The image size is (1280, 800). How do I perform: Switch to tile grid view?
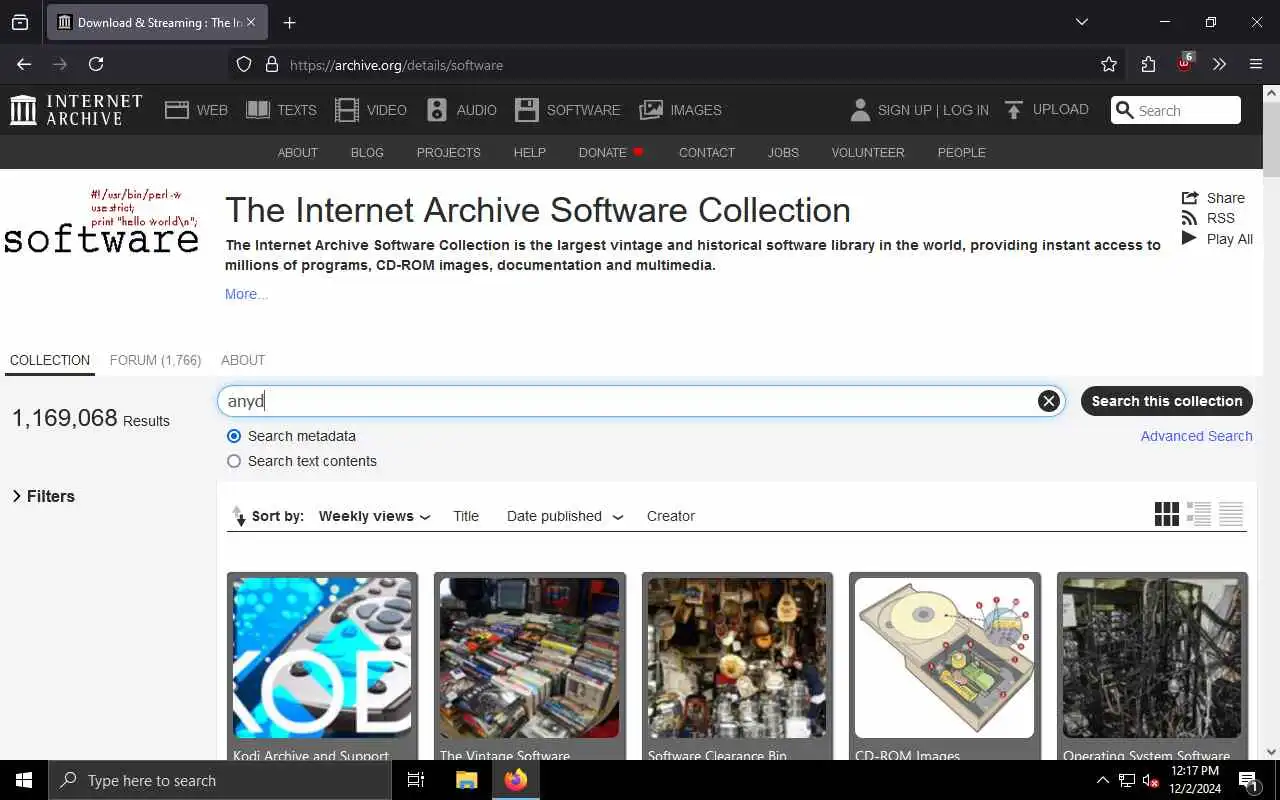click(x=1166, y=514)
